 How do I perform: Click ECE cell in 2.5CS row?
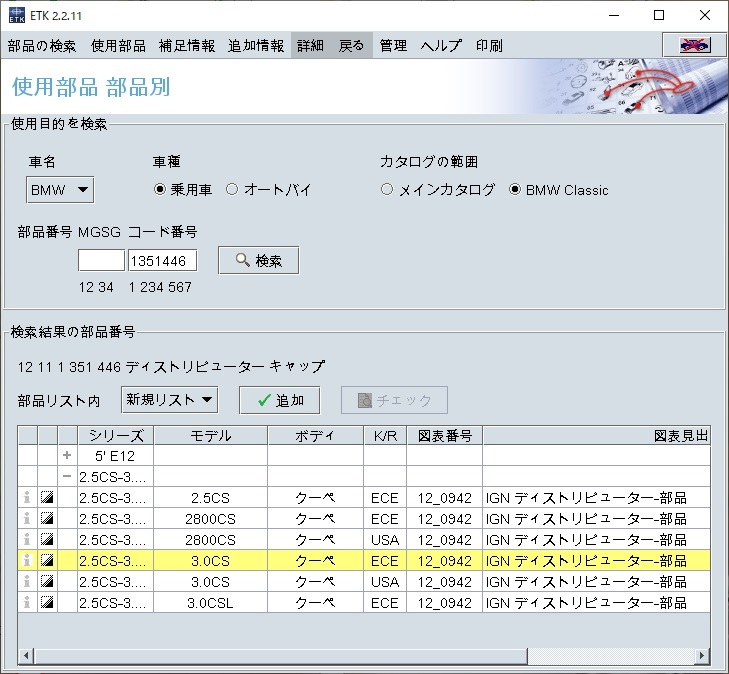click(385, 498)
